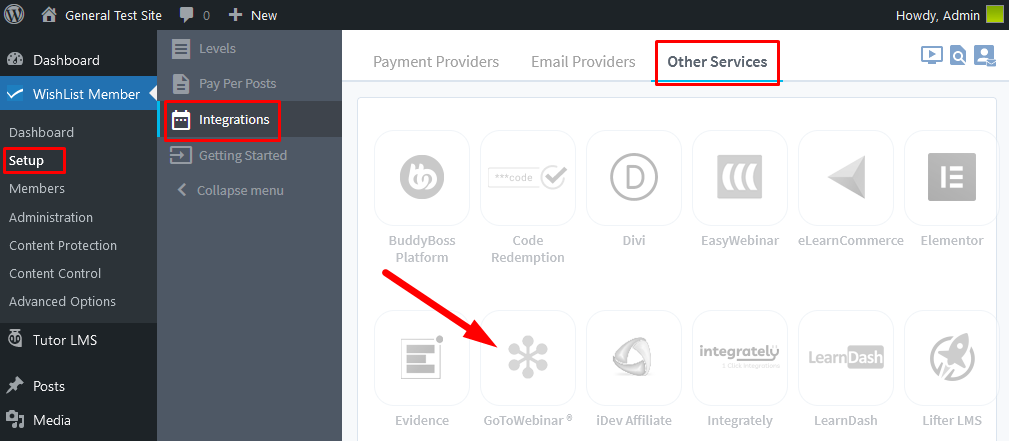Click the Pay Per Posts document icon

click(181, 84)
